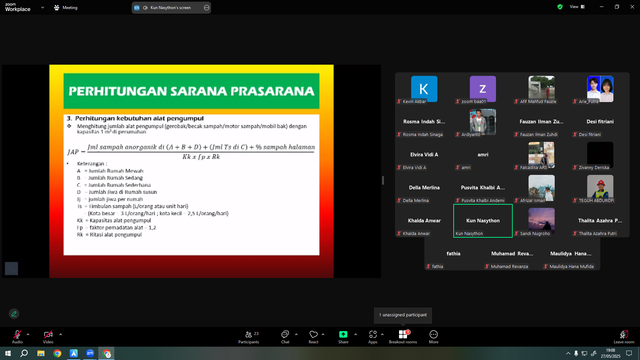Viewport: 640px width, 360px height.
Task: Expand the video options arrow next to Video
Action: click(60, 334)
